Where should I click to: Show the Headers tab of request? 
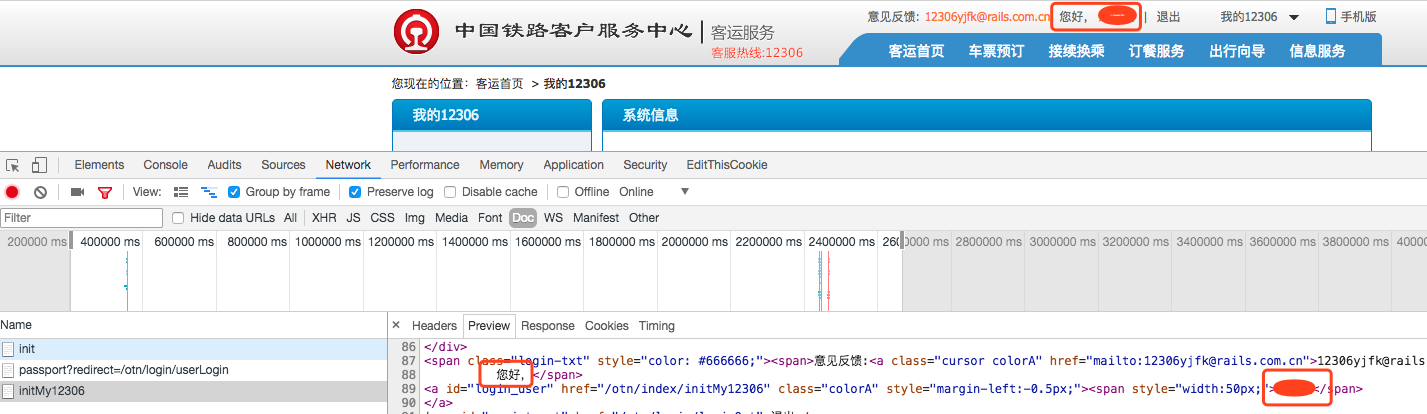(434, 326)
